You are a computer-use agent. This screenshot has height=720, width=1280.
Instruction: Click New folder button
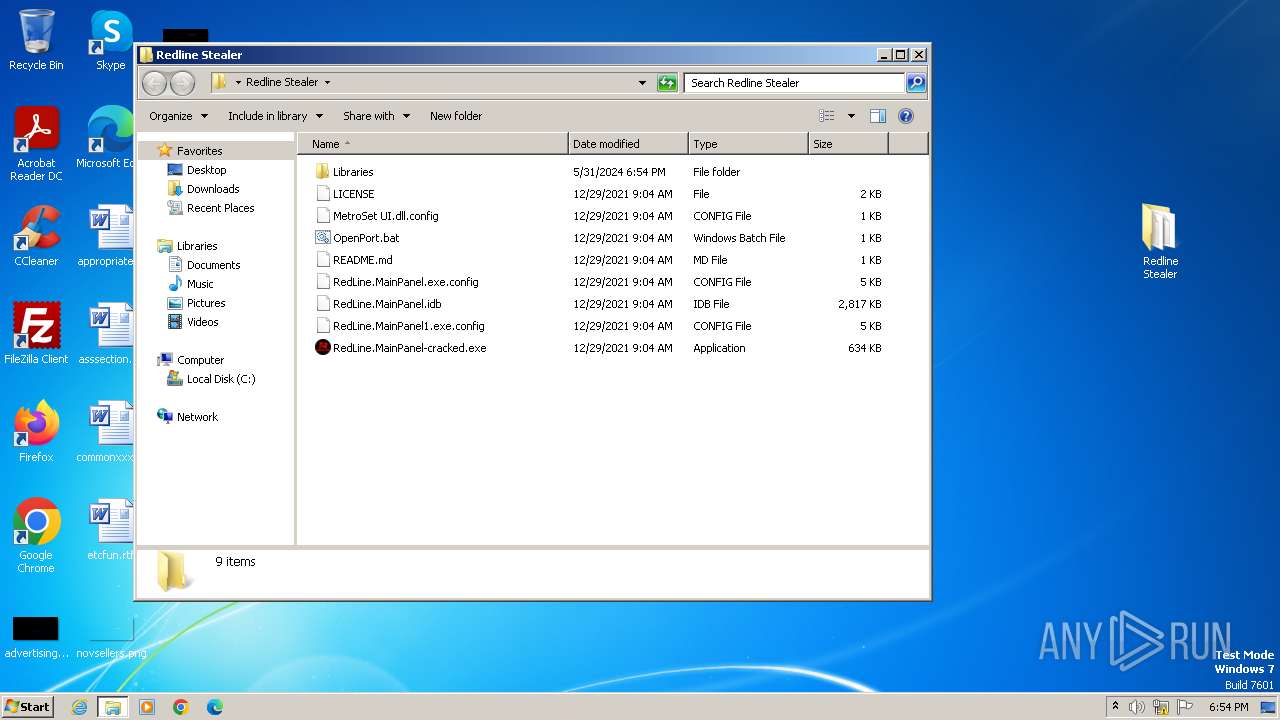coord(456,116)
